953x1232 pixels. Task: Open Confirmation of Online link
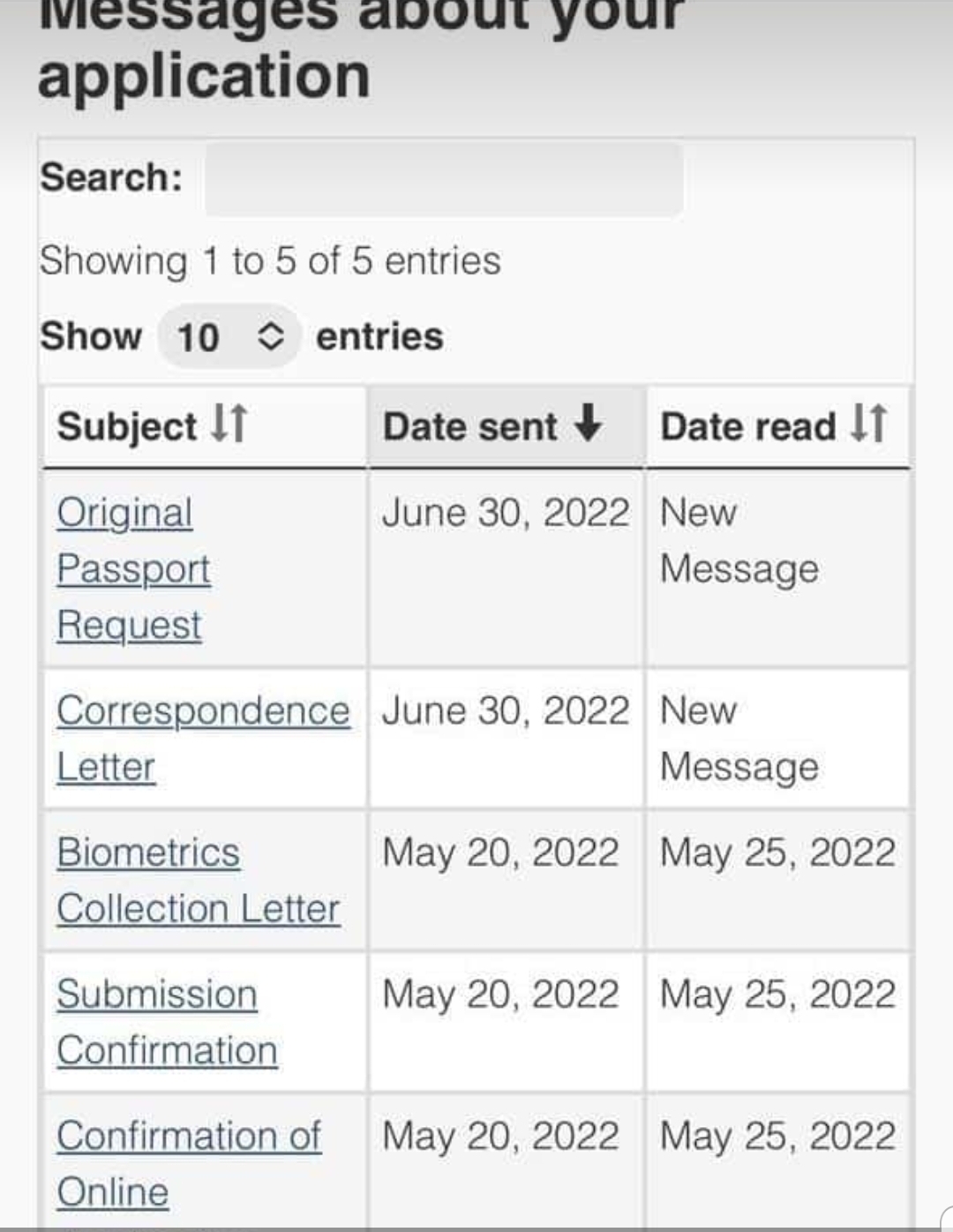pos(189,1163)
